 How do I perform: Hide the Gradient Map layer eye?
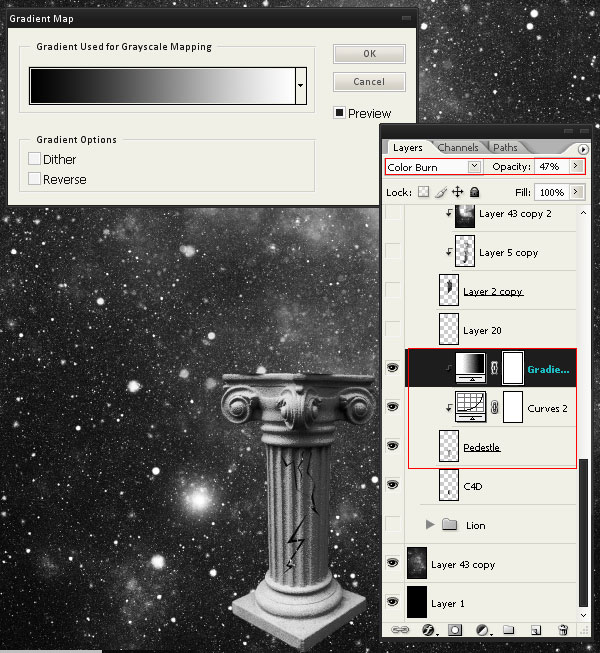pyautogui.click(x=393, y=368)
